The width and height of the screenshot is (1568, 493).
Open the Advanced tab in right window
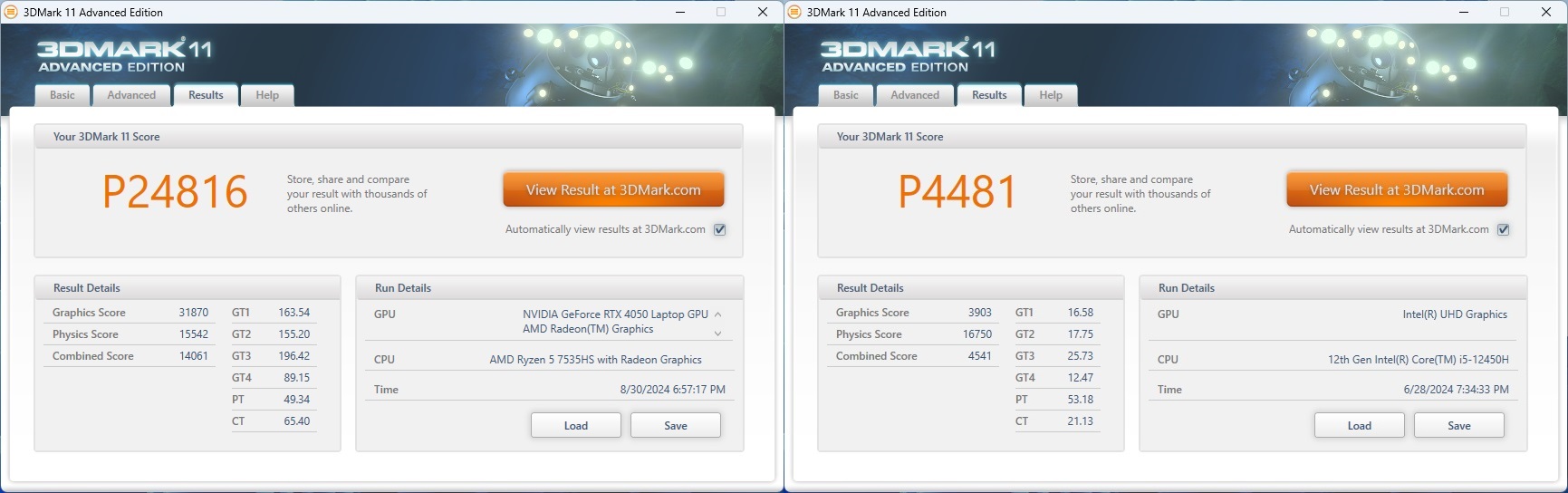point(915,95)
